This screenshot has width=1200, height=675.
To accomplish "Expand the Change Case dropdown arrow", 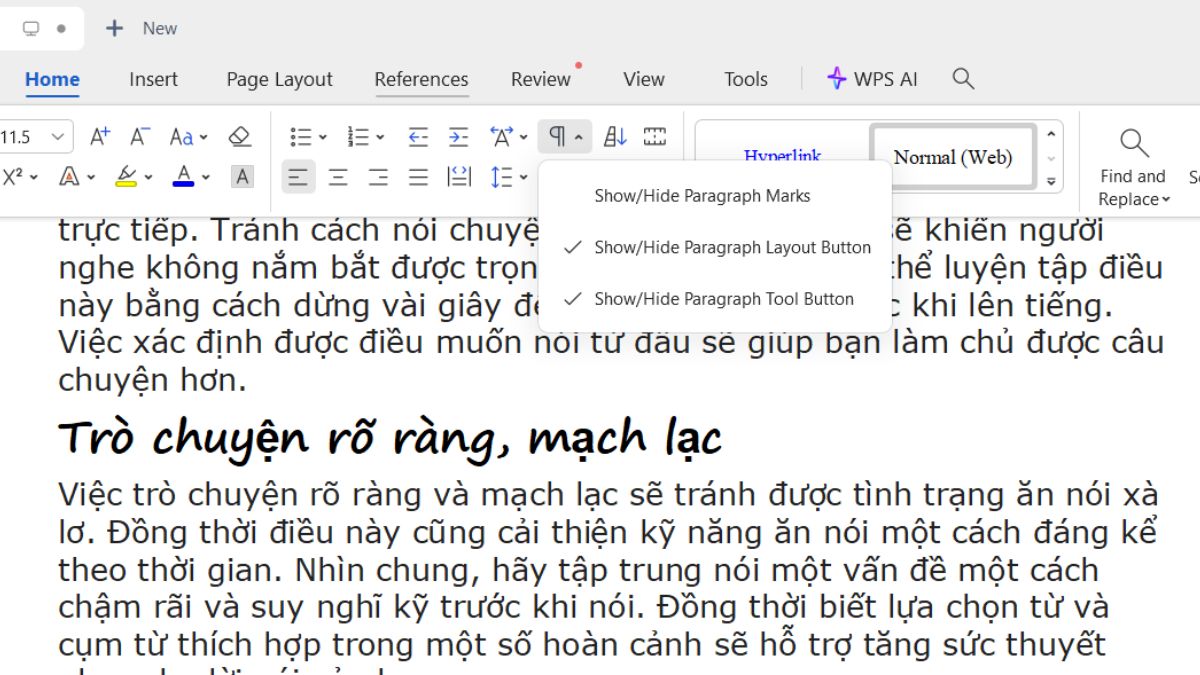I will point(204,137).
